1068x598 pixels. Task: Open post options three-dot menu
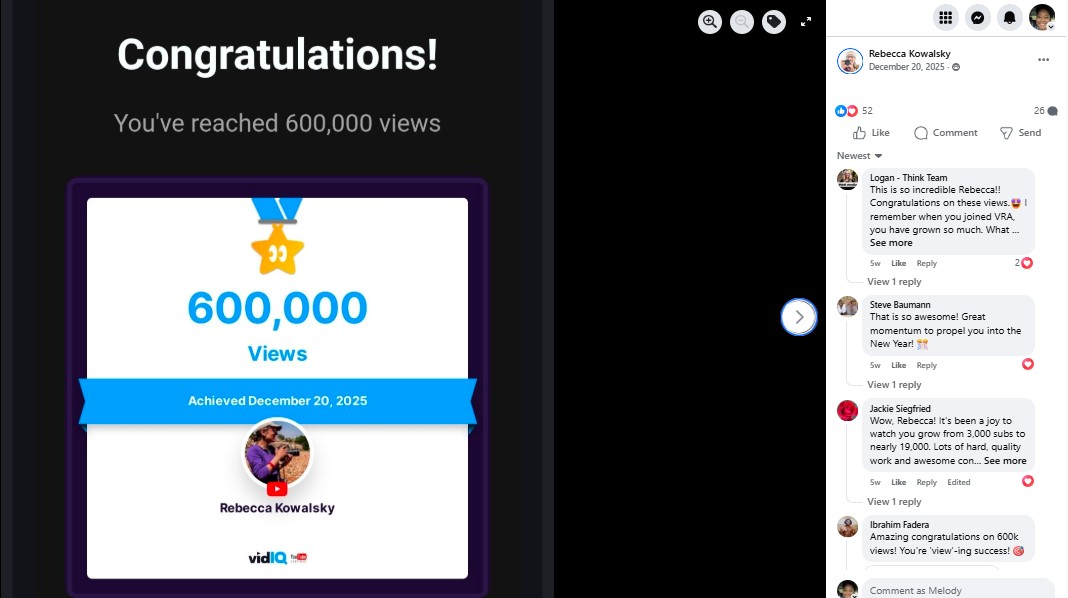click(1043, 60)
